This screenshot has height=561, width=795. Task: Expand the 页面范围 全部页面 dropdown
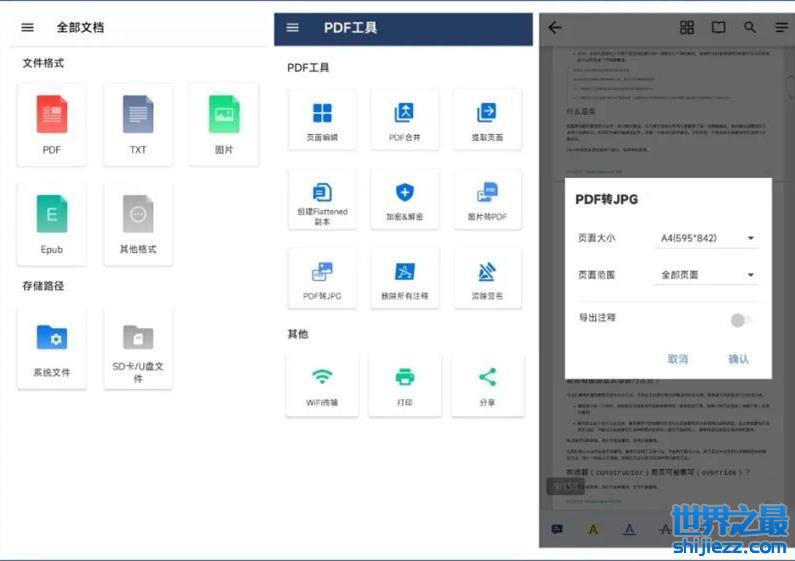coord(706,275)
